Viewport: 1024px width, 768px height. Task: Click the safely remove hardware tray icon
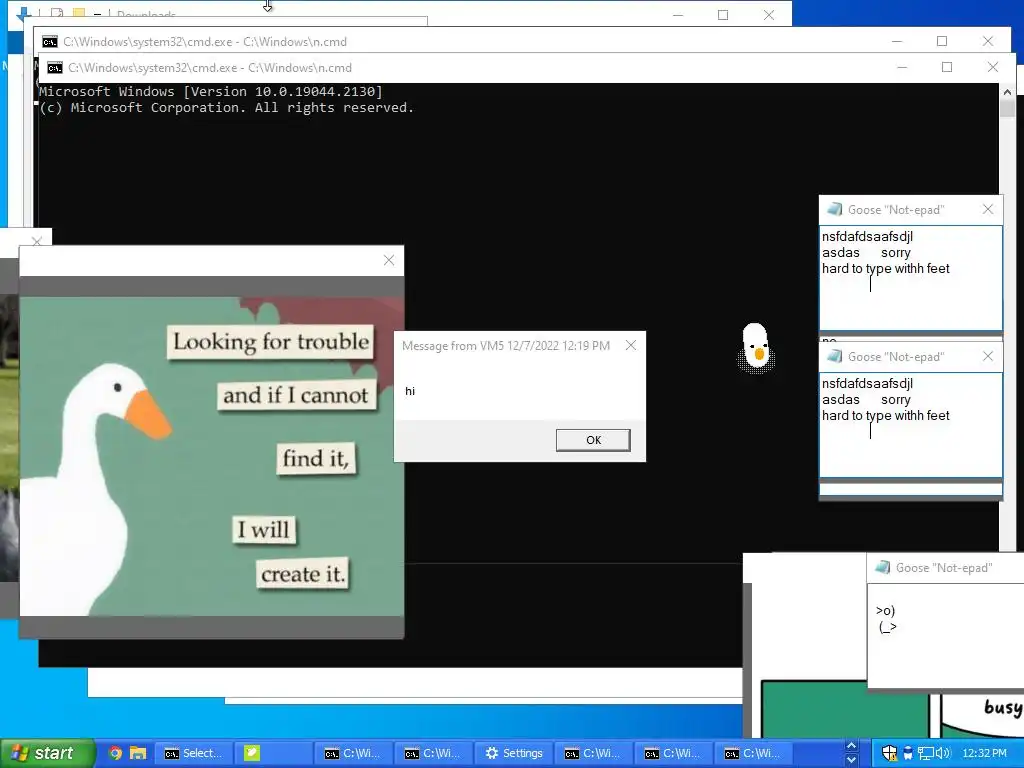tap(908, 753)
